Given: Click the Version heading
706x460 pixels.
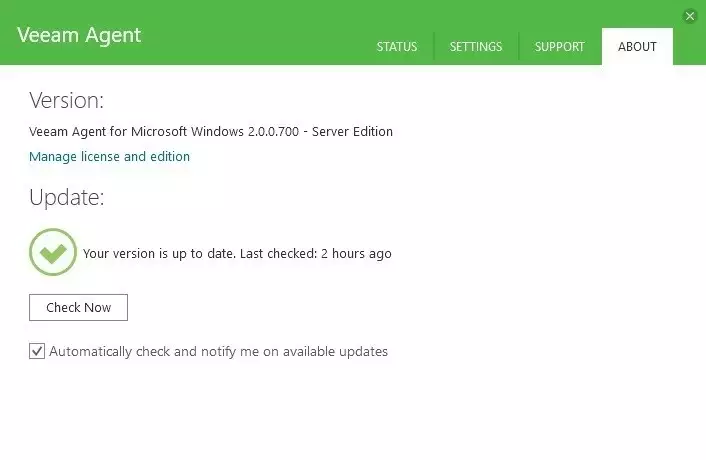Looking at the screenshot, I should pyautogui.click(x=66, y=100).
